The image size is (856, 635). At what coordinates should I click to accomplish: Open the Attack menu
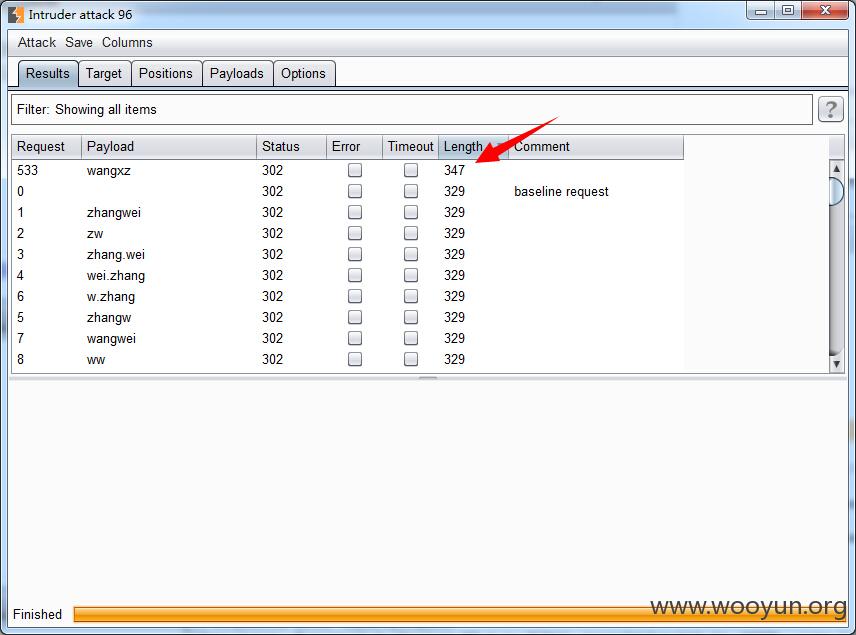point(37,43)
